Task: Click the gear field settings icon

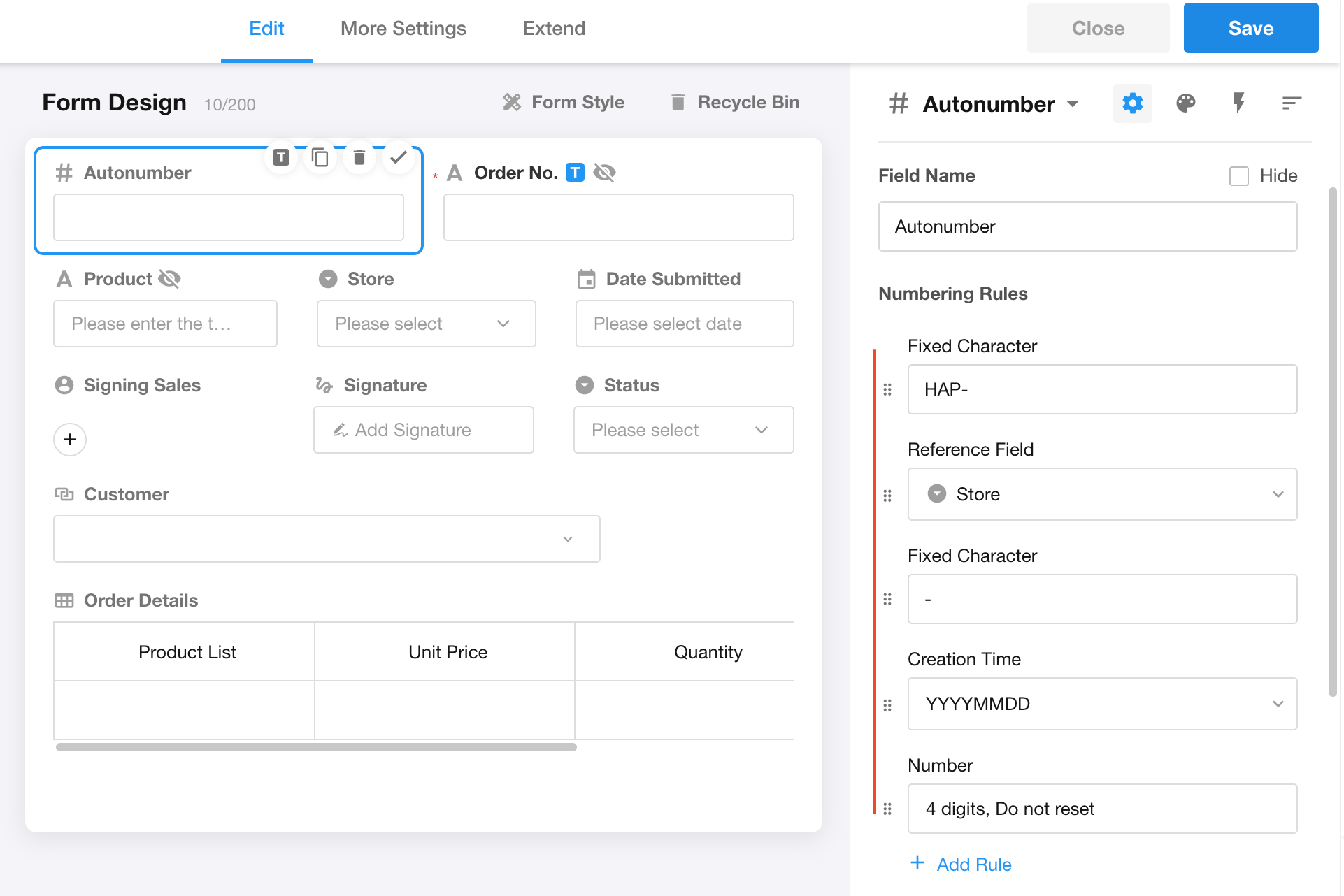Action: tap(1132, 103)
